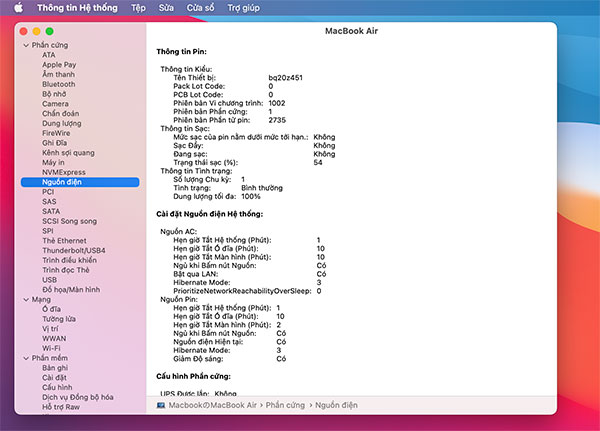Select Dung lượng in sidebar

tap(62, 123)
